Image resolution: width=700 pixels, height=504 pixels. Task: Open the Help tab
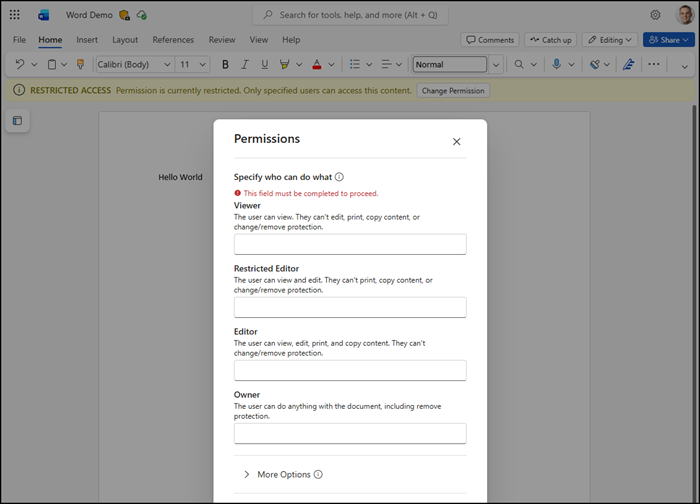291,40
